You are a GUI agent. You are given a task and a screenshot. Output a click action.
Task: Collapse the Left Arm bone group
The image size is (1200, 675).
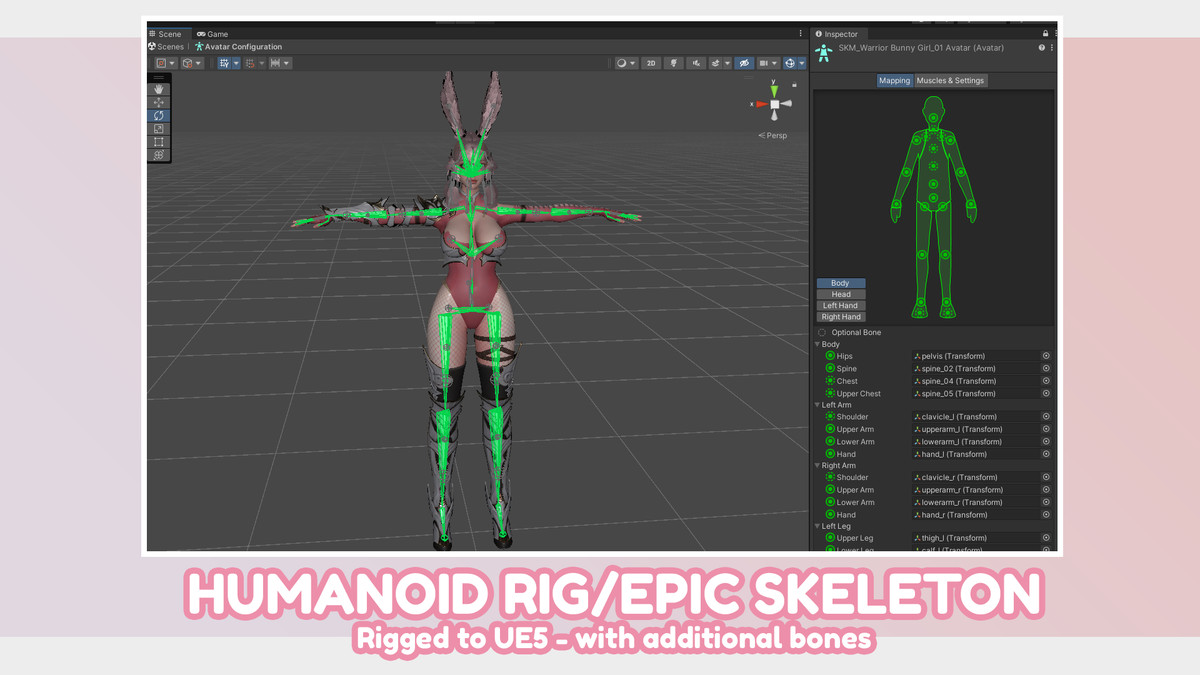(x=818, y=405)
